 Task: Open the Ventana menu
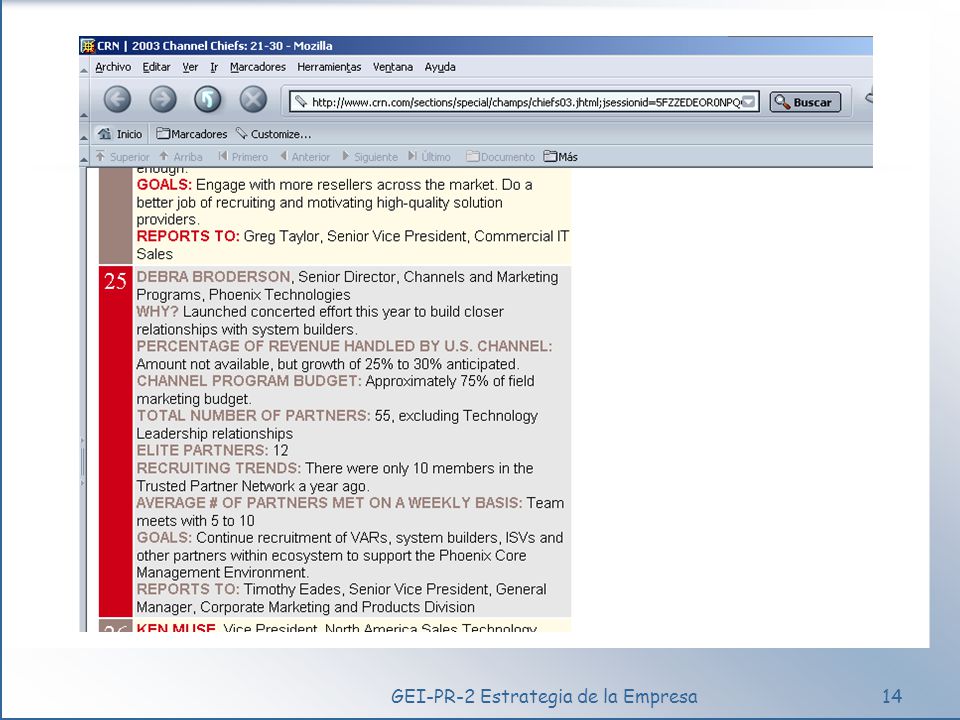pos(393,67)
